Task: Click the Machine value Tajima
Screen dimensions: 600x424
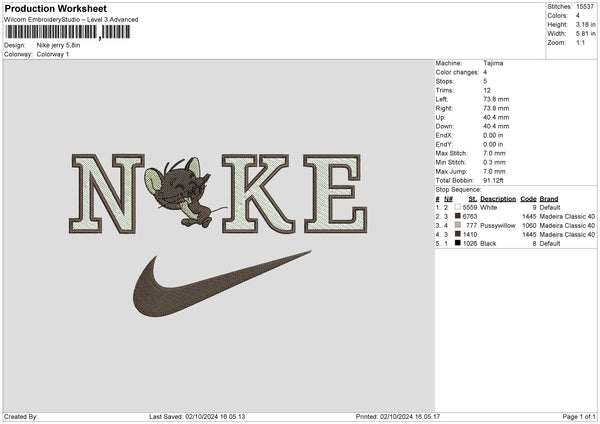Action: [493, 63]
